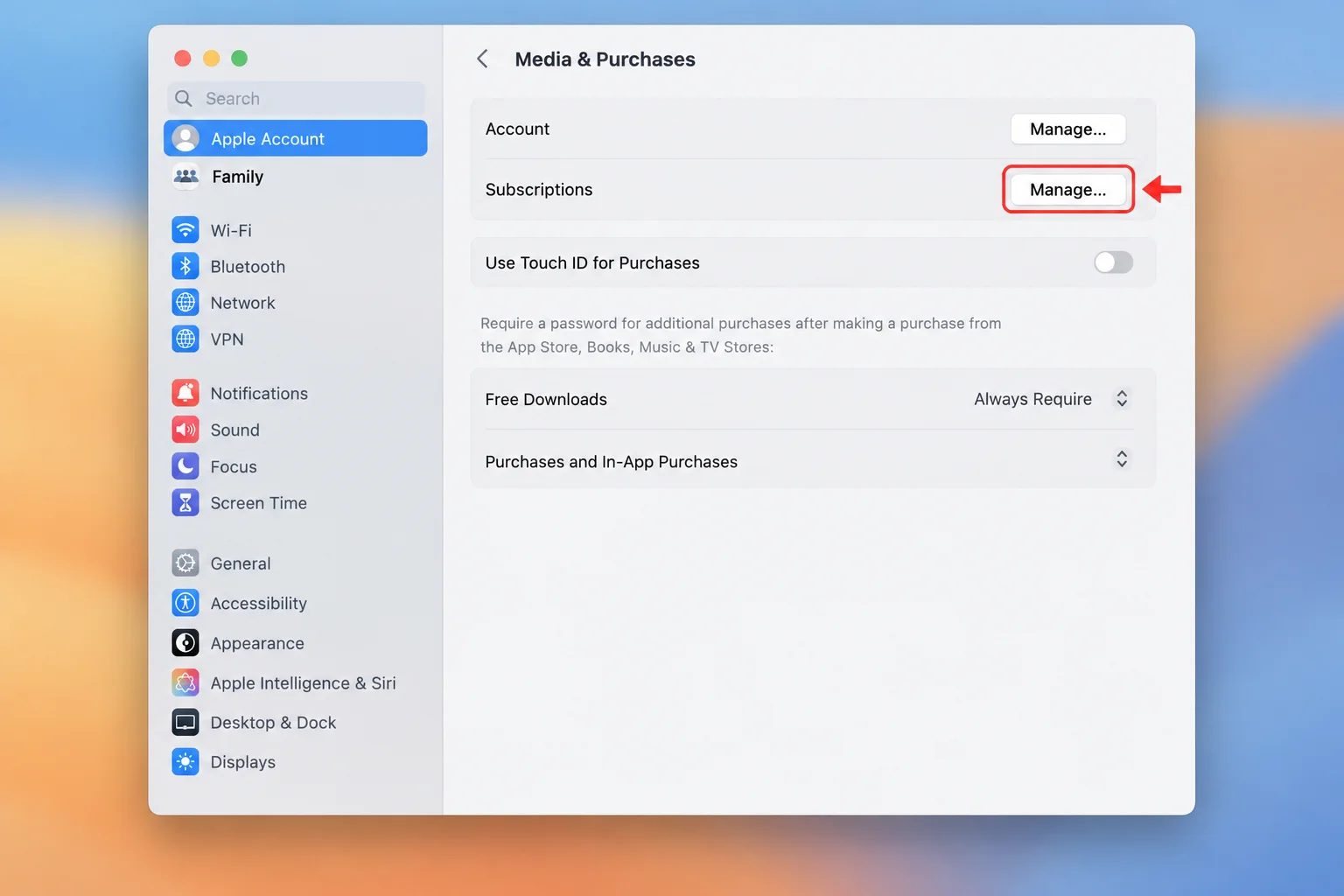1344x896 pixels.
Task: Click the Search field in sidebar
Action: 296,98
